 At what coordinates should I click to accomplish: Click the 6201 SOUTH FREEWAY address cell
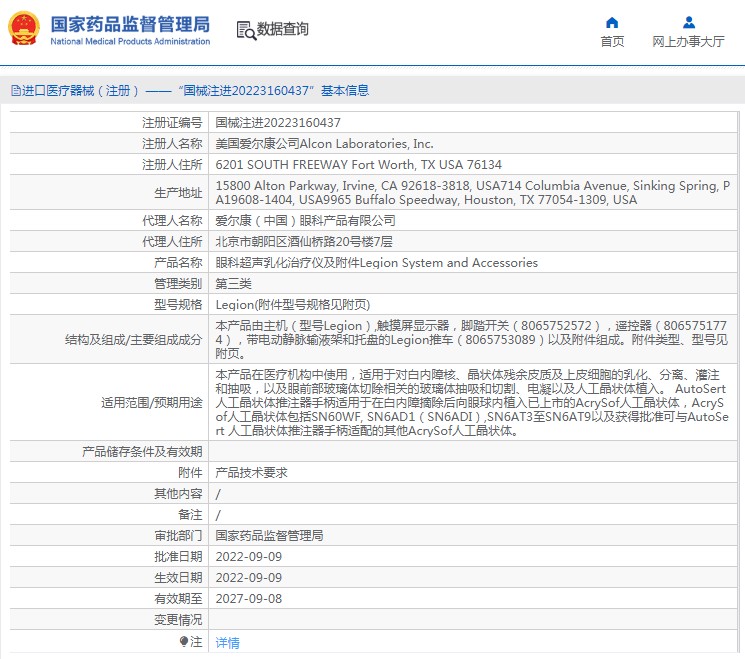[358, 165]
